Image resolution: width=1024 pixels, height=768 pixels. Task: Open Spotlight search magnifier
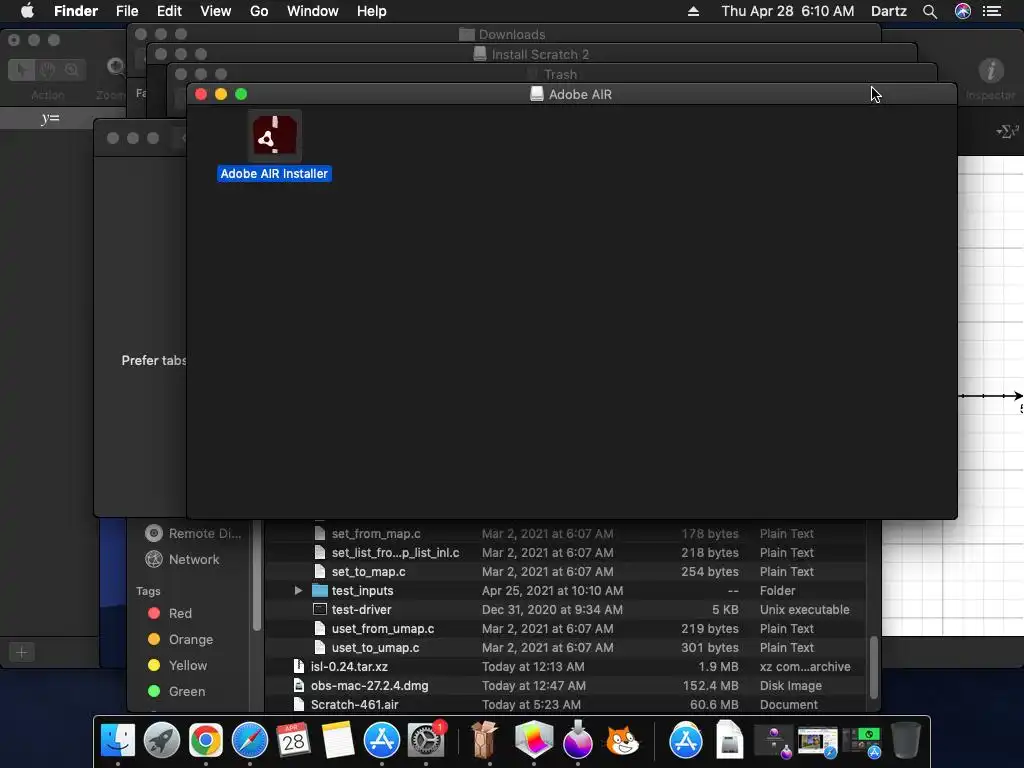pyautogui.click(x=930, y=11)
